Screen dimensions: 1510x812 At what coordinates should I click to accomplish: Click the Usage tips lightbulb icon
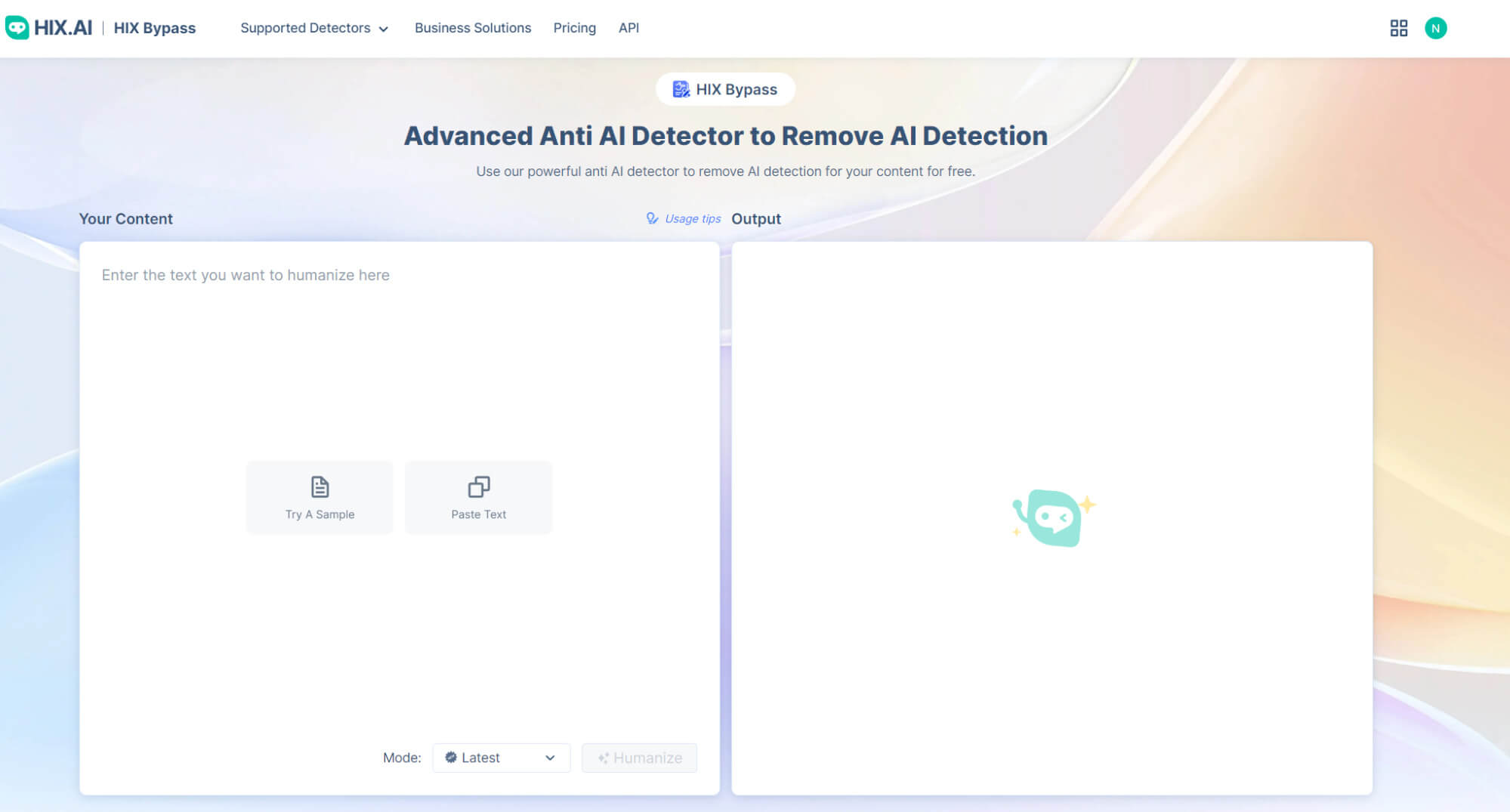(x=652, y=218)
